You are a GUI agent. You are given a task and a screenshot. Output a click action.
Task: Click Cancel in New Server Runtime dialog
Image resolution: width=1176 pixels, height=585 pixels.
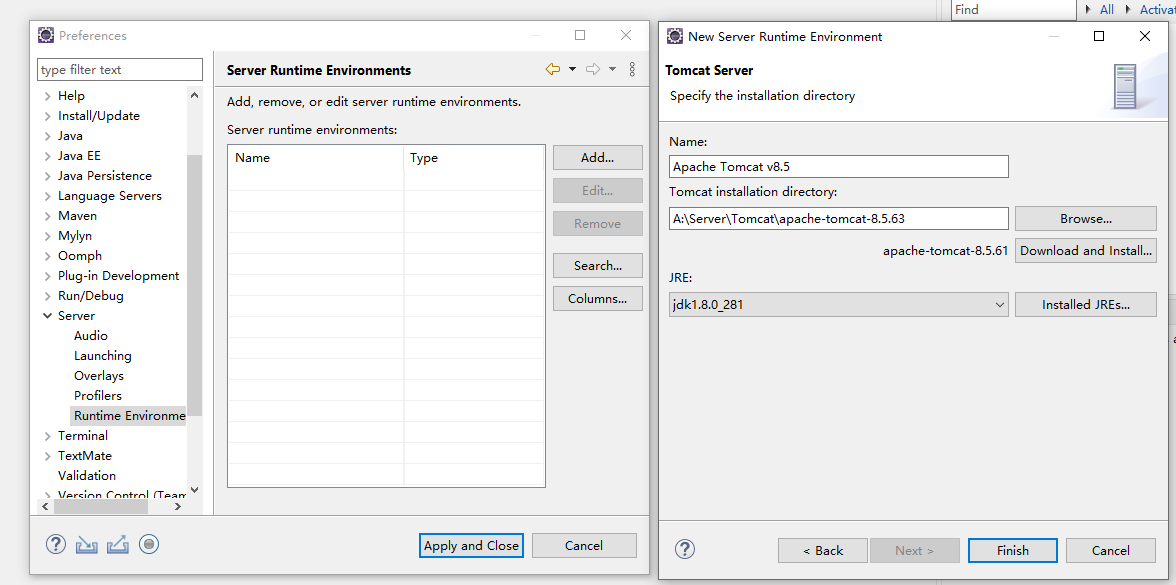tap(1111, 550)
